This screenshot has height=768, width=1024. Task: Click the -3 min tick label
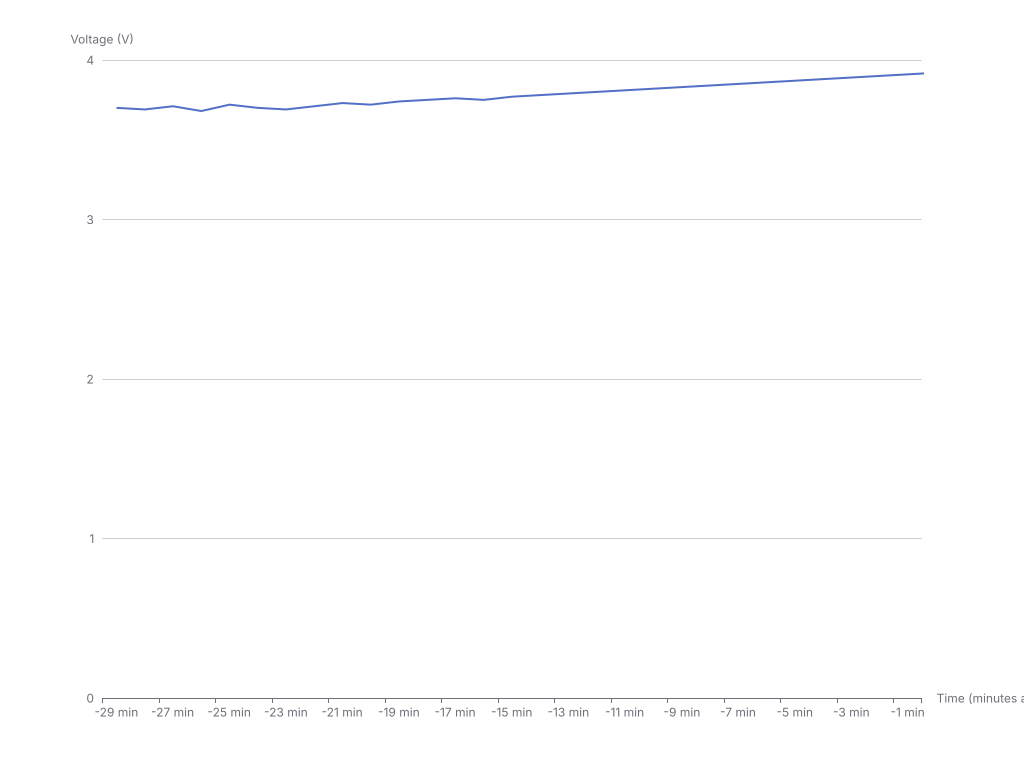851,713
